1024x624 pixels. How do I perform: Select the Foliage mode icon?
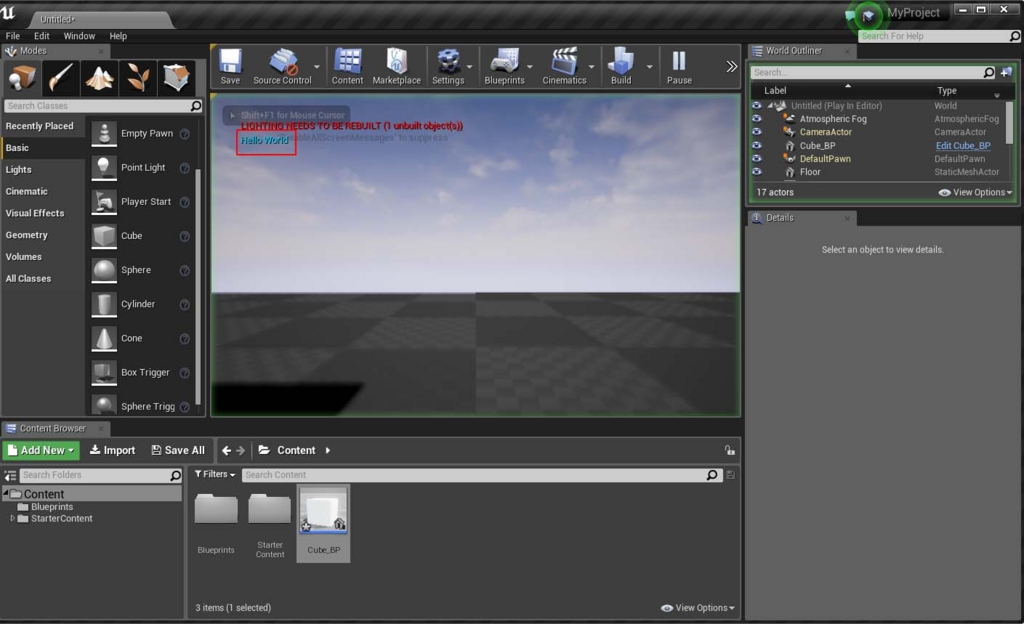pyautogui.click(x=138, y=78)
